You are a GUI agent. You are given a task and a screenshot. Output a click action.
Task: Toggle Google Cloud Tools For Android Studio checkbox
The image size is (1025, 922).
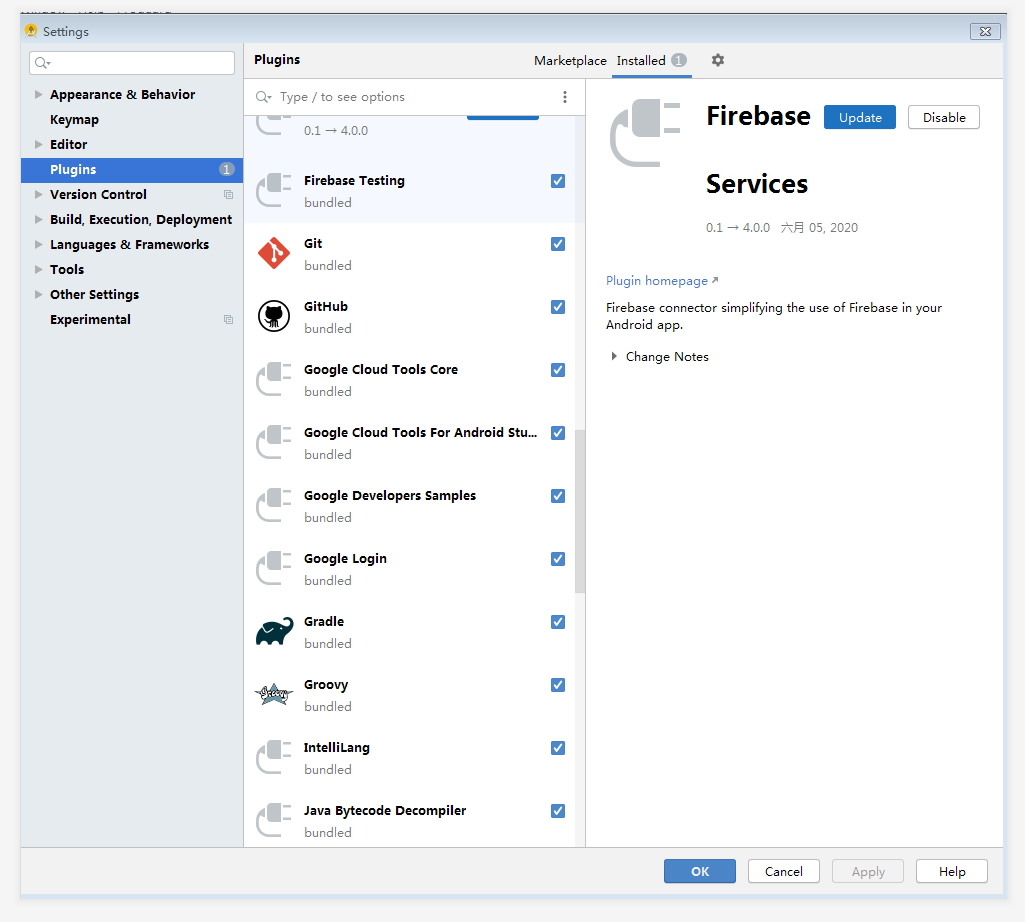pyautogui.click(x=558, y=433)
